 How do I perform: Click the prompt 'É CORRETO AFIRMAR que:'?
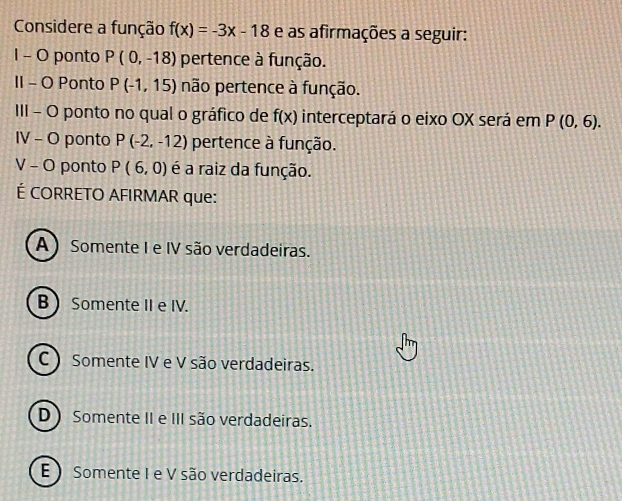coord(117,195)
